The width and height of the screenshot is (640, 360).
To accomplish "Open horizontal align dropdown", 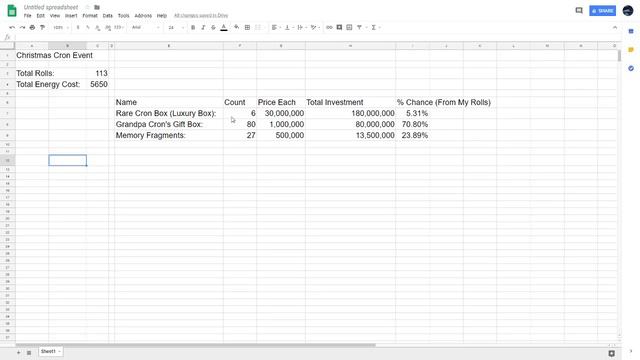I will [x=276, y=27].
